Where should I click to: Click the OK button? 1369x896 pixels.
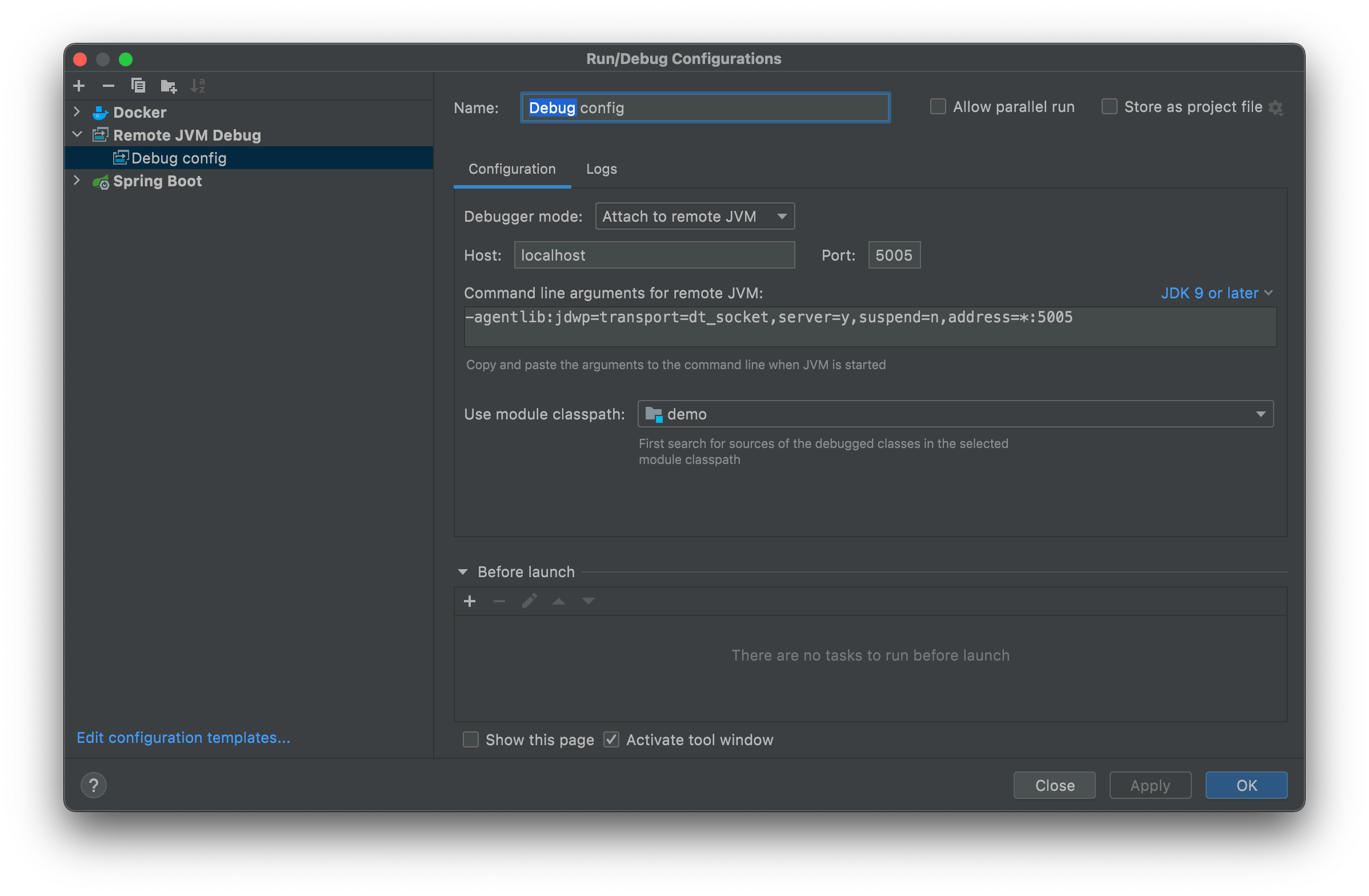pyautogui.click(x=1246, y=786)
